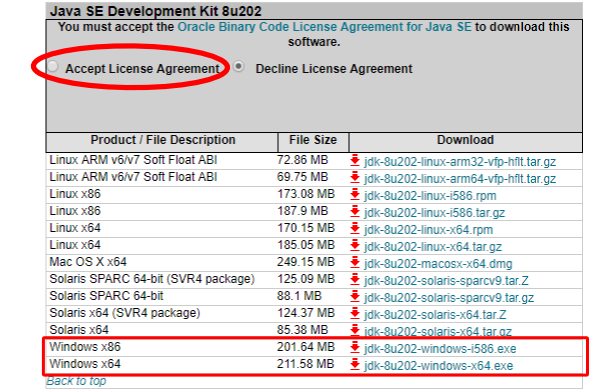Viewport: 589px width, 392px height.
Task: Download jdk-8u202-solaris-x64.tar.Z link
Action: point(435,315)
